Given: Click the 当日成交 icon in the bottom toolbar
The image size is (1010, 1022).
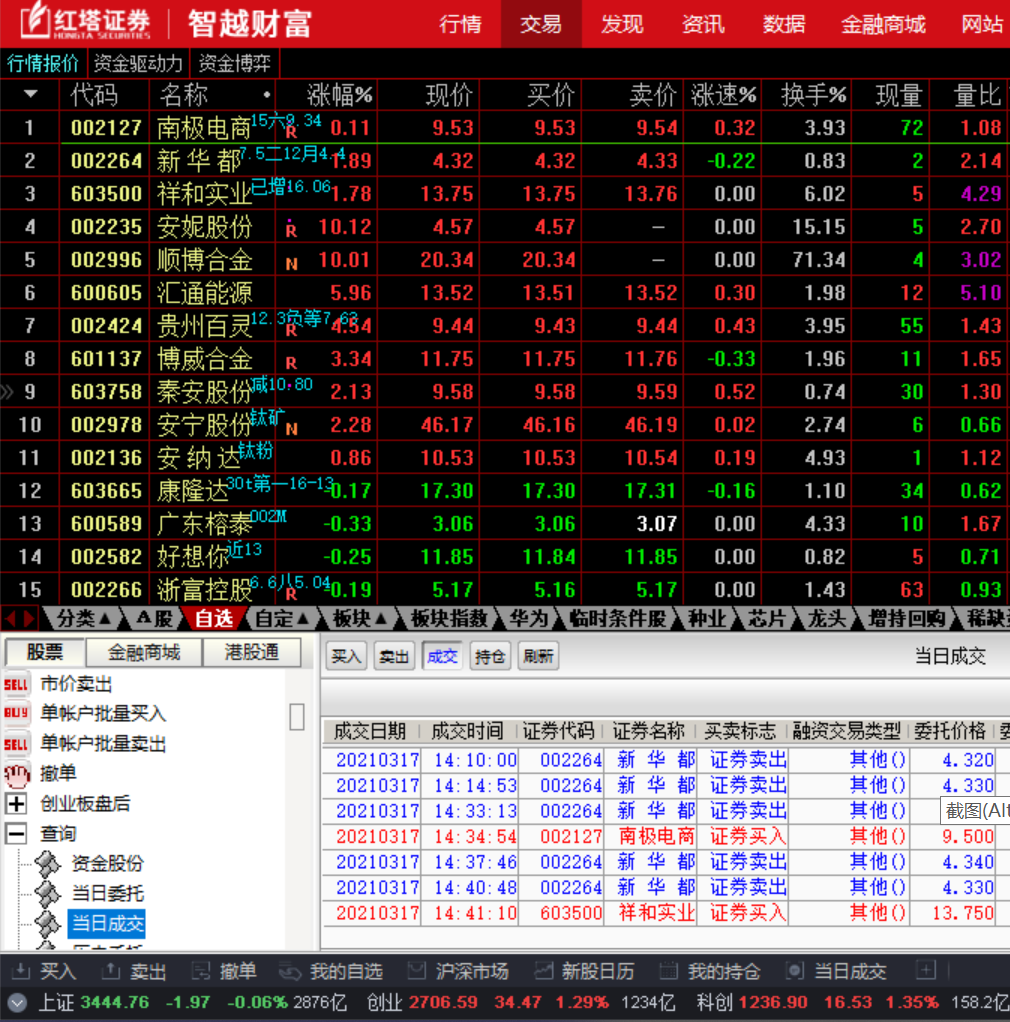Looking at the screenshot, I should tap(795, 971).
